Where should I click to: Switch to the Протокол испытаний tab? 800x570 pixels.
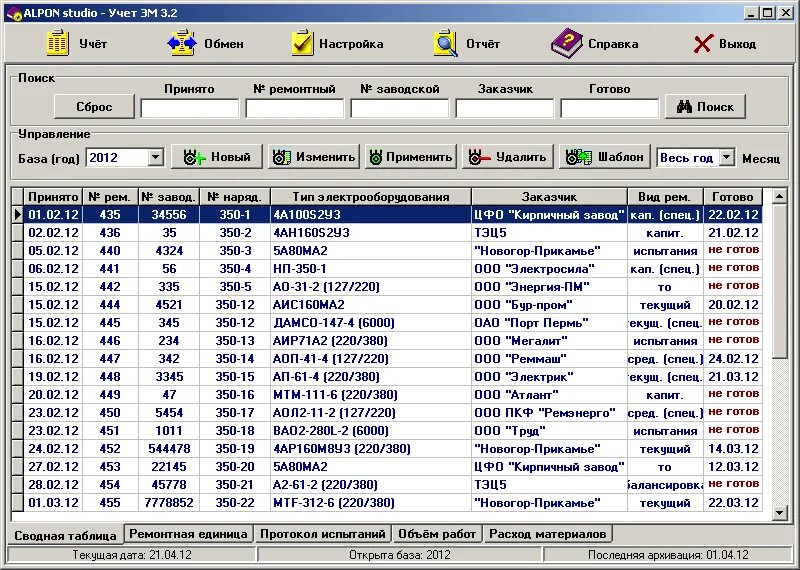click(322, 534)
